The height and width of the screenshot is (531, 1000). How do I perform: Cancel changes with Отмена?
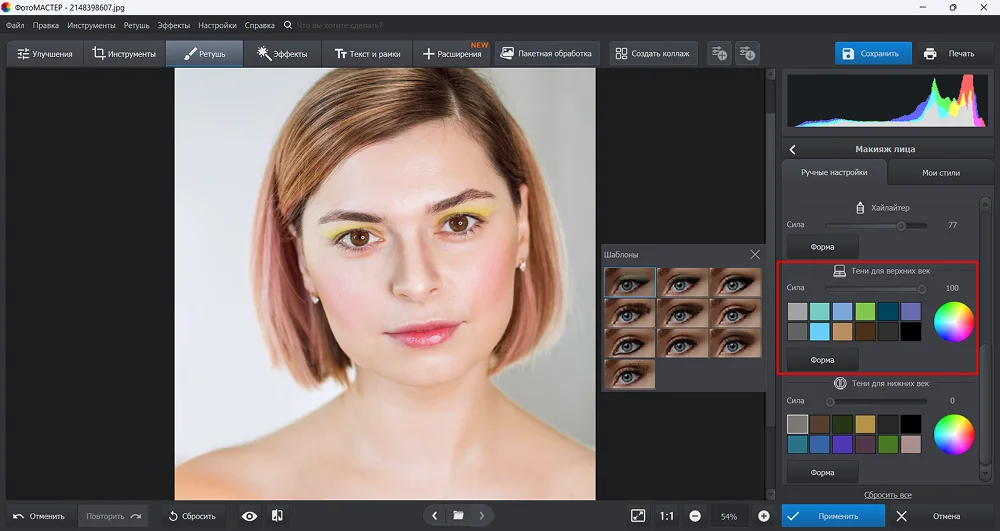[x=937, y=516]
